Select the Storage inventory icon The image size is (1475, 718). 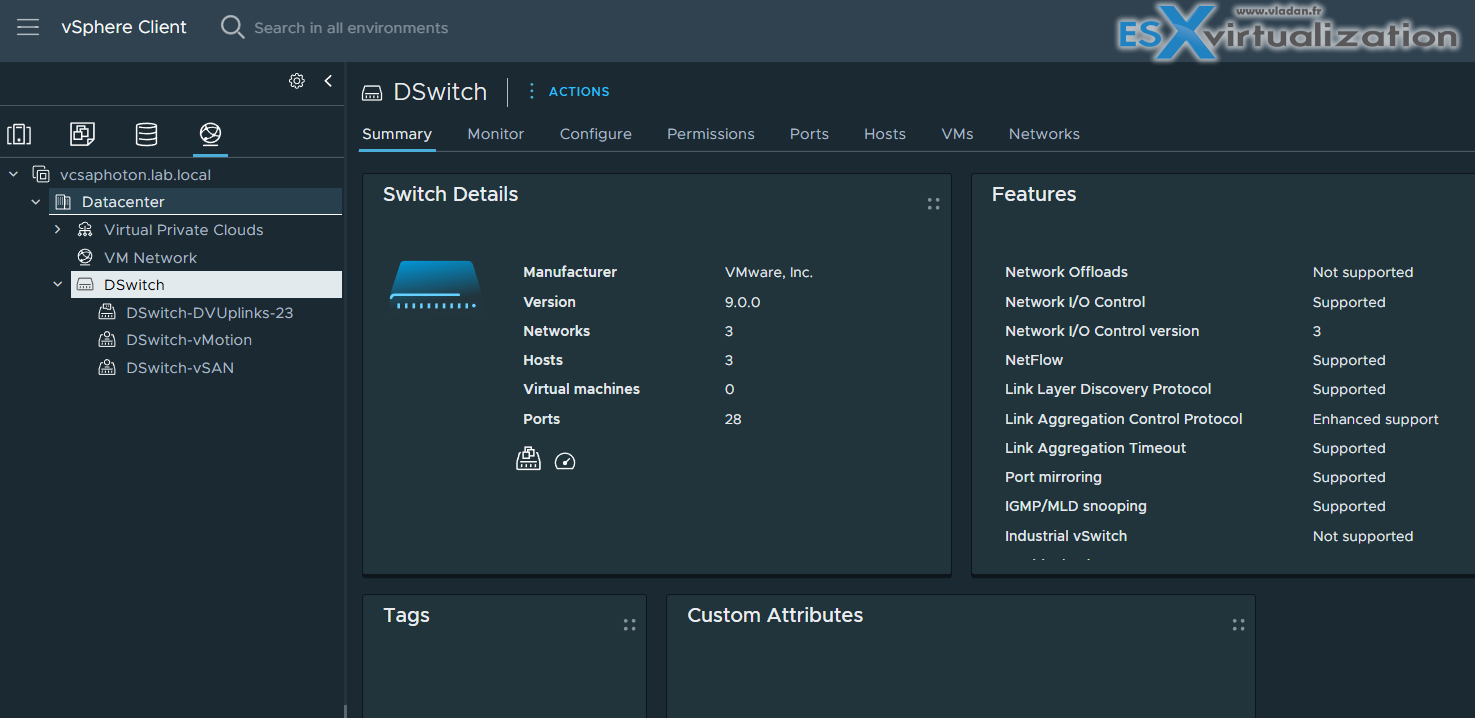point(146,134)
